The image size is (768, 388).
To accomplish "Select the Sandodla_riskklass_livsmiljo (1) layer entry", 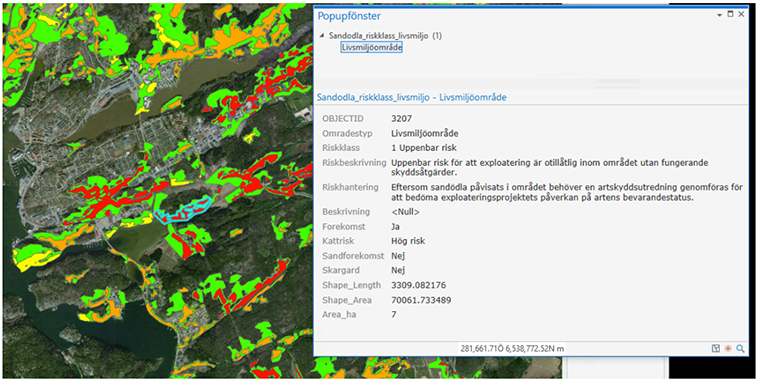I will (385, 36).
